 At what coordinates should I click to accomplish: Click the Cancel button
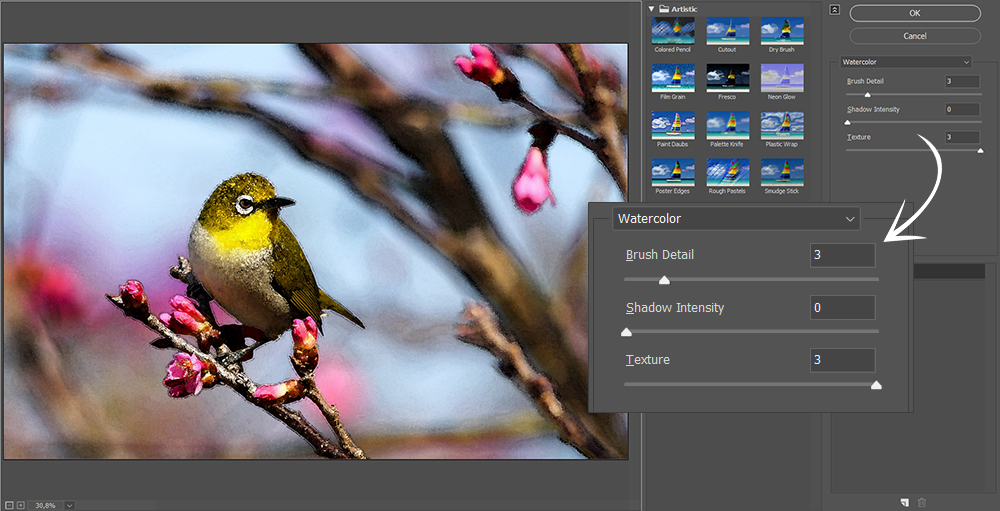915,36
